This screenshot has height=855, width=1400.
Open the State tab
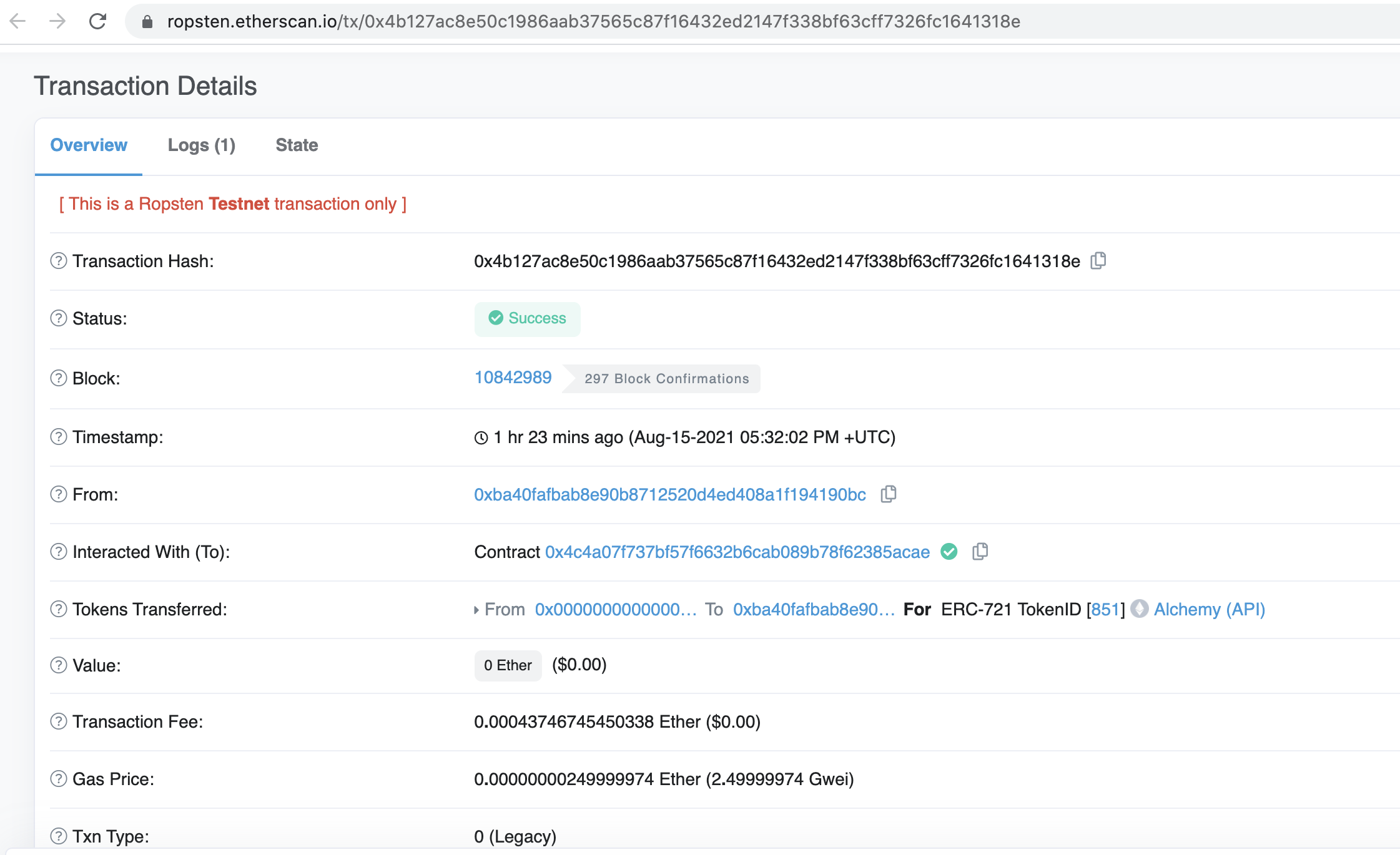point(297,145)
